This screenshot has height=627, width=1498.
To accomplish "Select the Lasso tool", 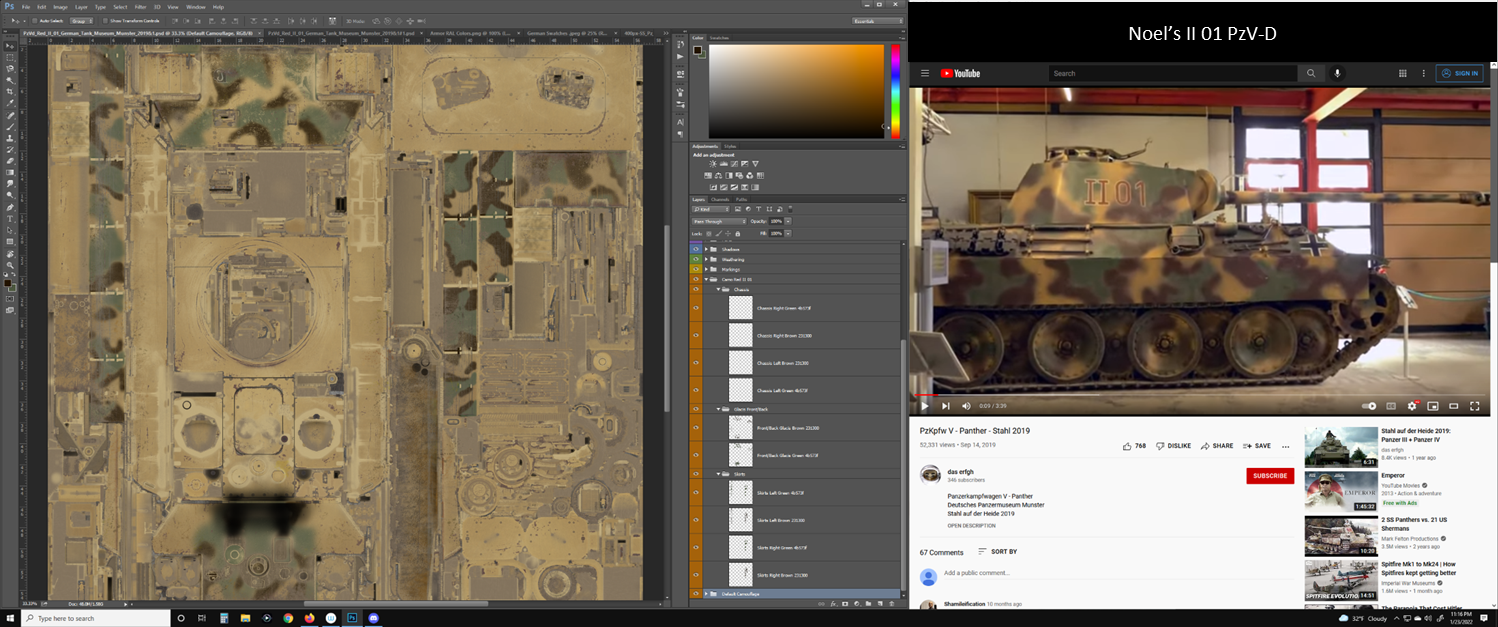I will click(x=10, y=68).
